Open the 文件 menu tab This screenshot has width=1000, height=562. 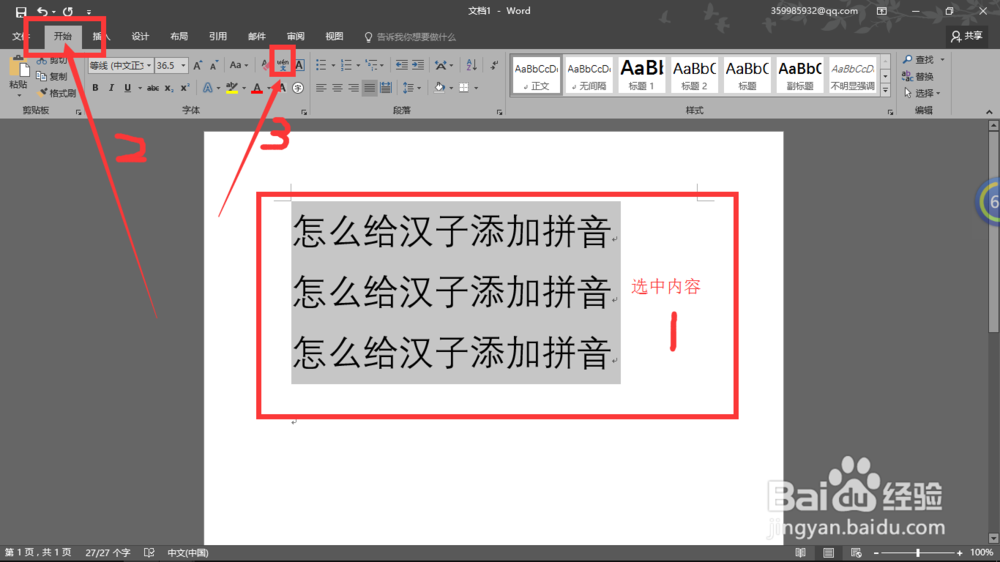[x=20, y=36]
